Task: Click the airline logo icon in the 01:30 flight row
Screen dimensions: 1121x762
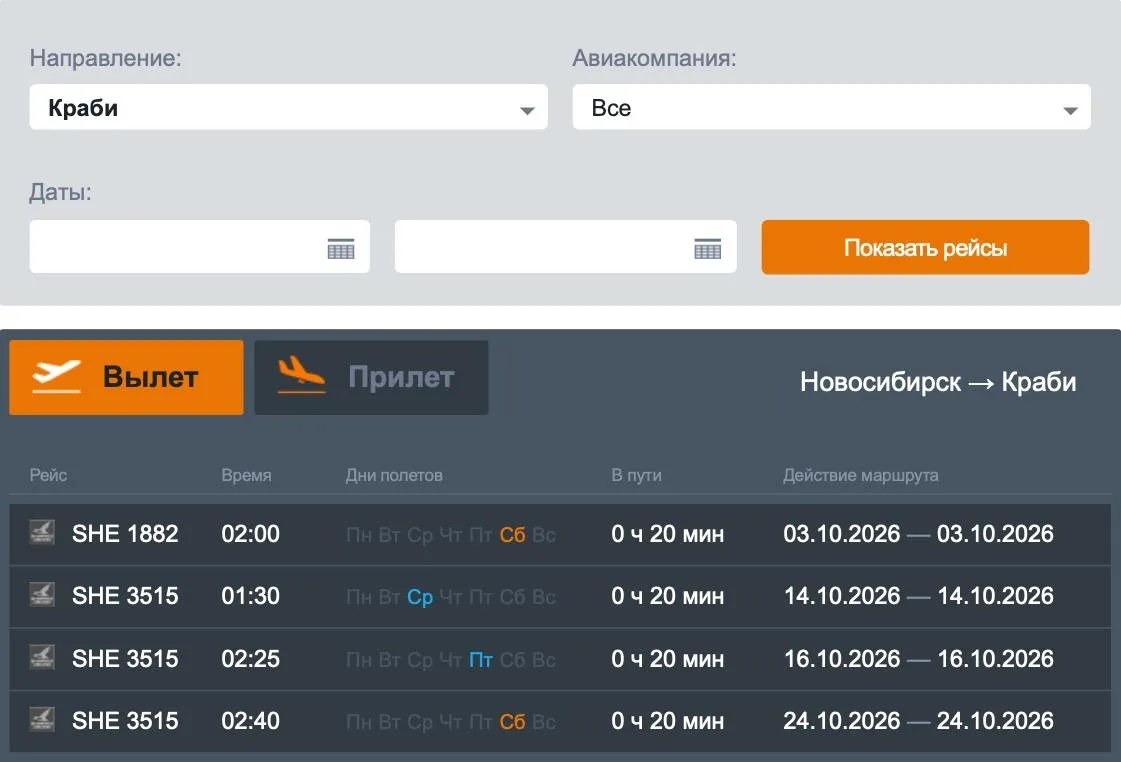Action: (42, 595)
